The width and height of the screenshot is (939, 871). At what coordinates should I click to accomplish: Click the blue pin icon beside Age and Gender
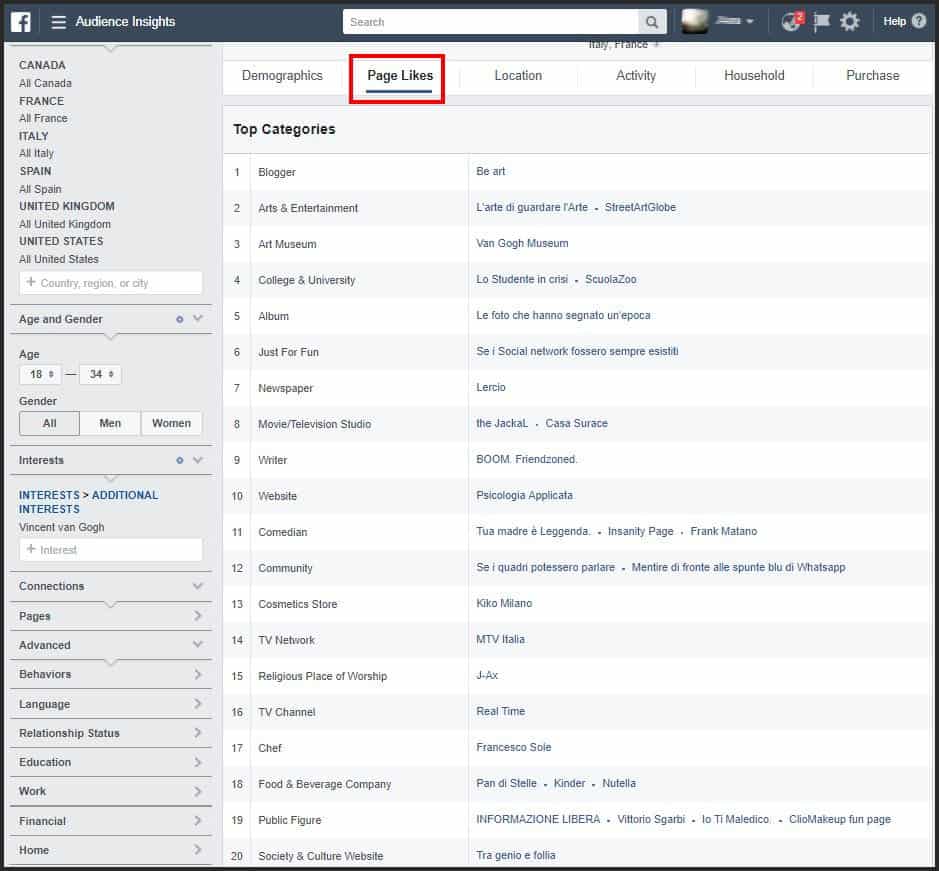179,319
